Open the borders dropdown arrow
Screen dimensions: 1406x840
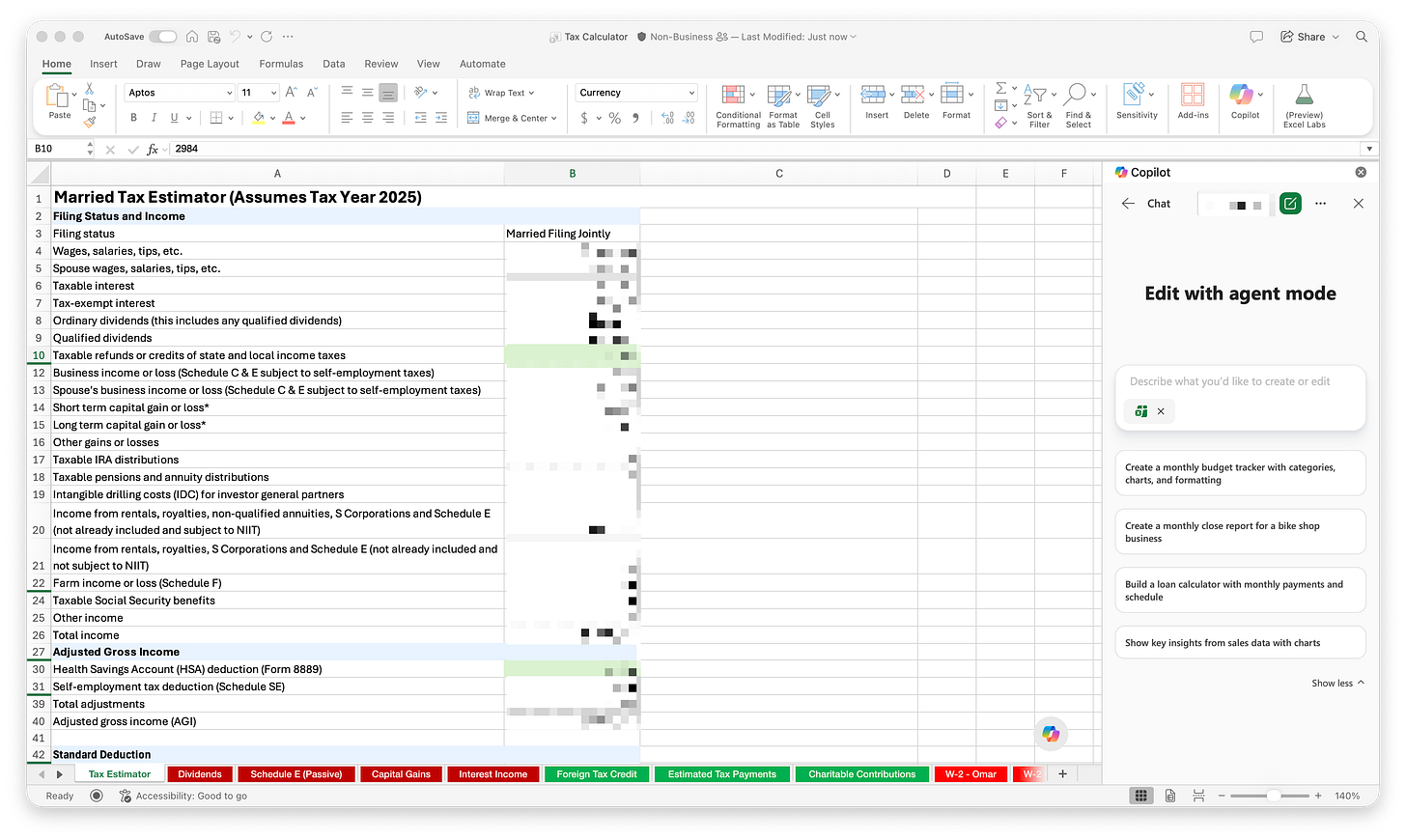(x=232, y=118)
